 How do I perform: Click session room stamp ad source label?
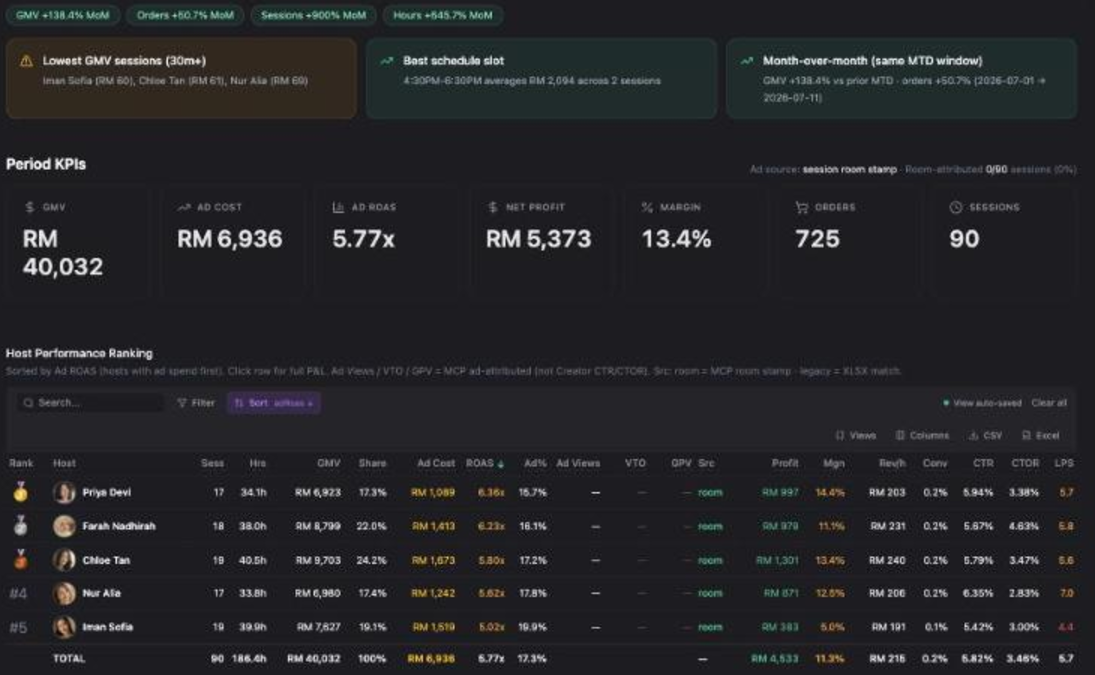[849, 170]
